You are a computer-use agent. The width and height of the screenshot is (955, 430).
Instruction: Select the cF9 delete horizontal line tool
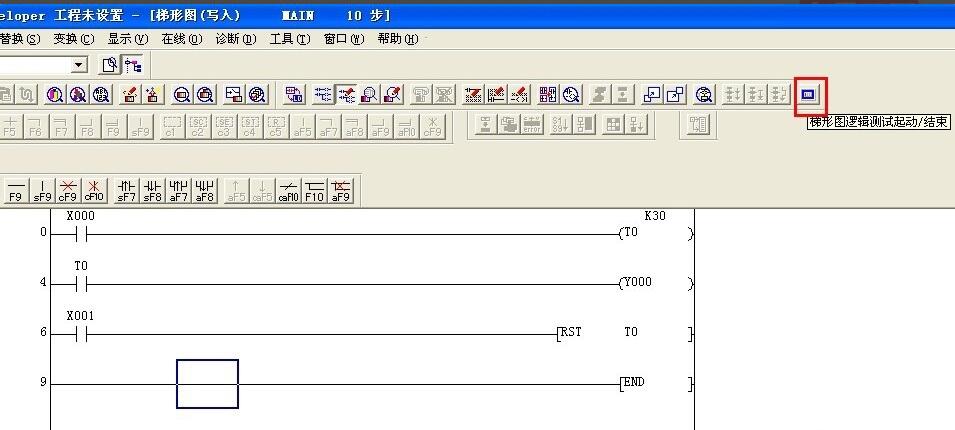point(68,190)
